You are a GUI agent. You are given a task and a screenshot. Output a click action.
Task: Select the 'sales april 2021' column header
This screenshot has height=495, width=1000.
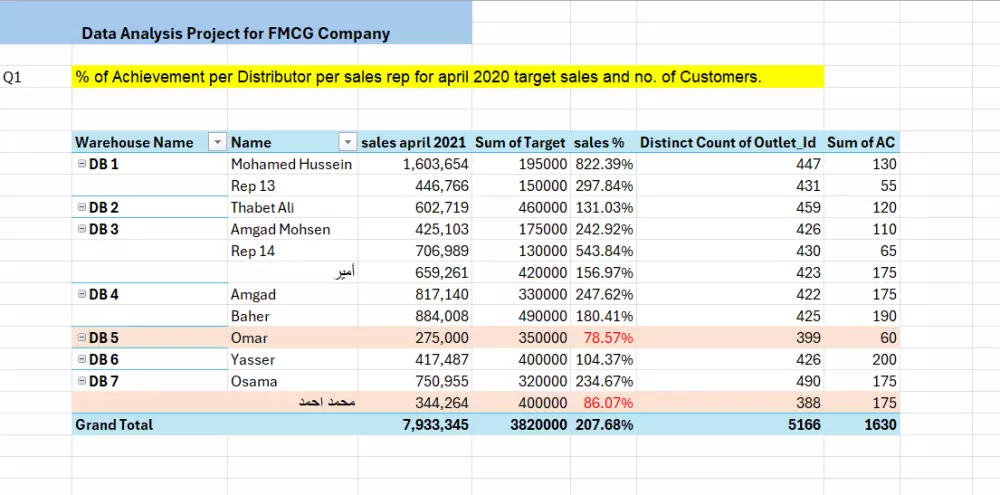pyautogui.click(x=414, y=143)
